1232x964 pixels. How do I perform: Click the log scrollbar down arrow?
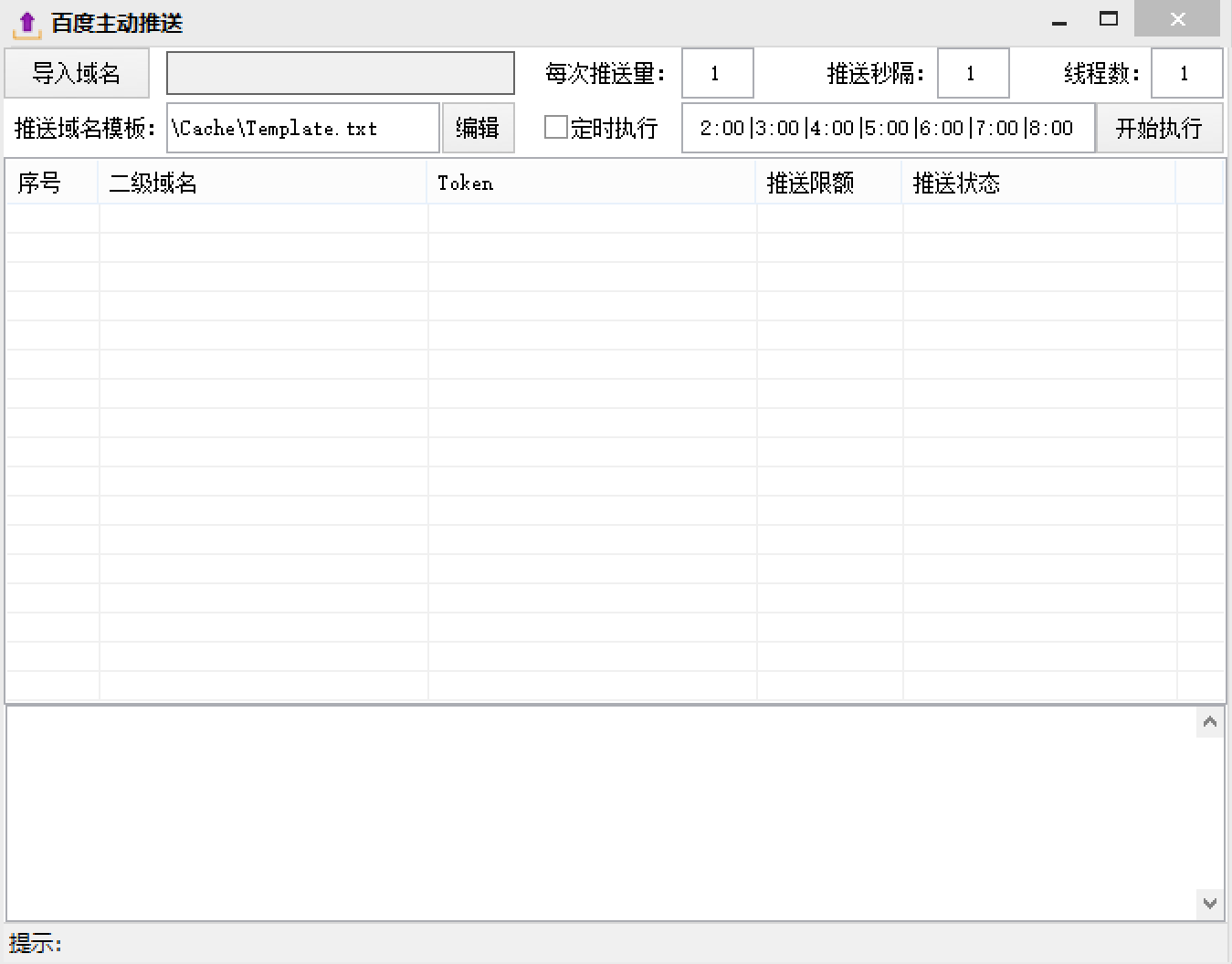pos(1210,904)
